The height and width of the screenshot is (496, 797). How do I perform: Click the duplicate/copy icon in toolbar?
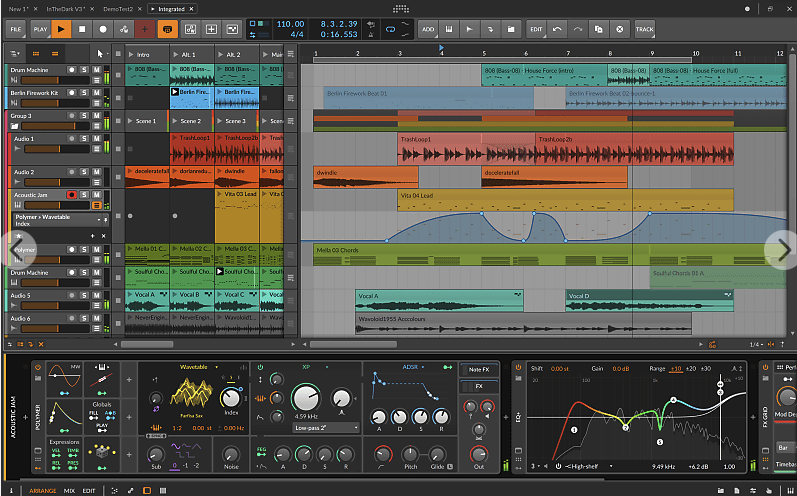click(x=599, y=29)
